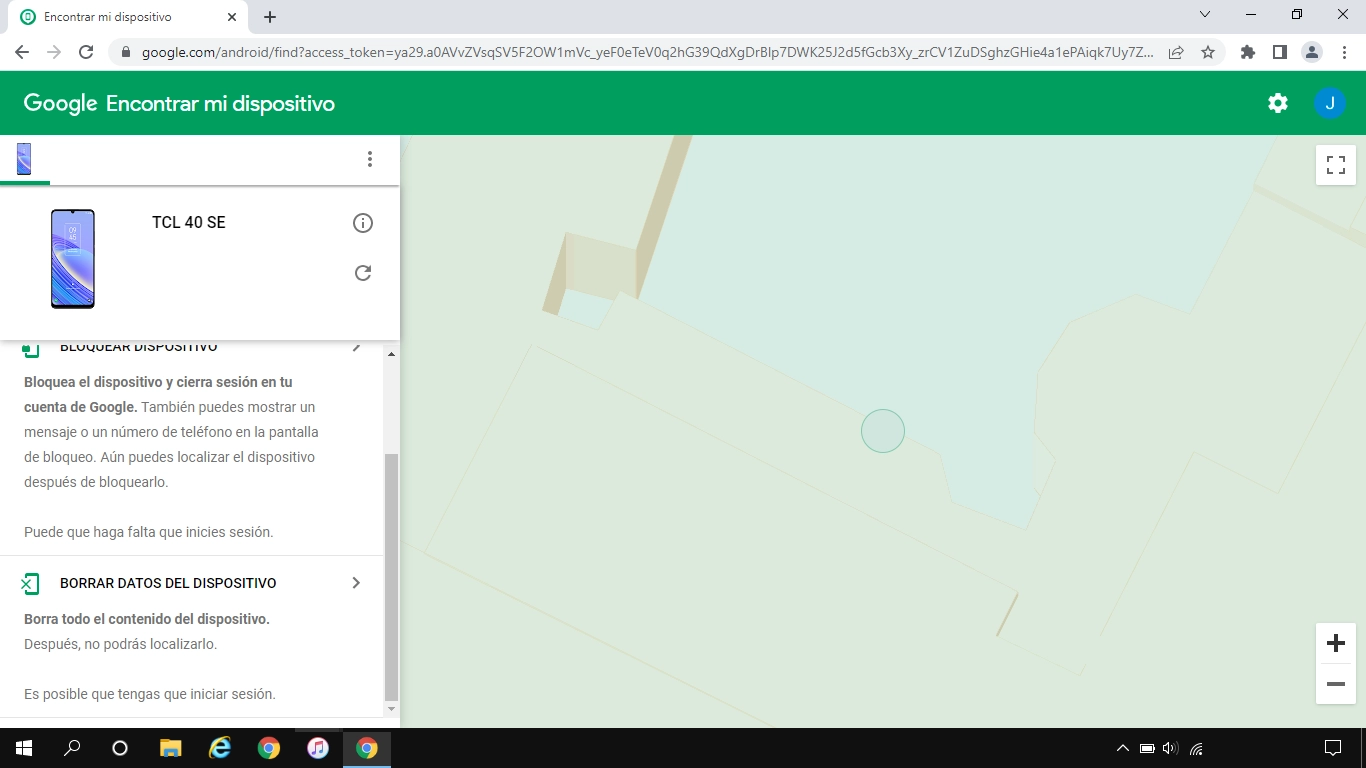Select the phone device tab thumbnail
The height and width of the screenshot is (768, 1366).
pos(24,158)
